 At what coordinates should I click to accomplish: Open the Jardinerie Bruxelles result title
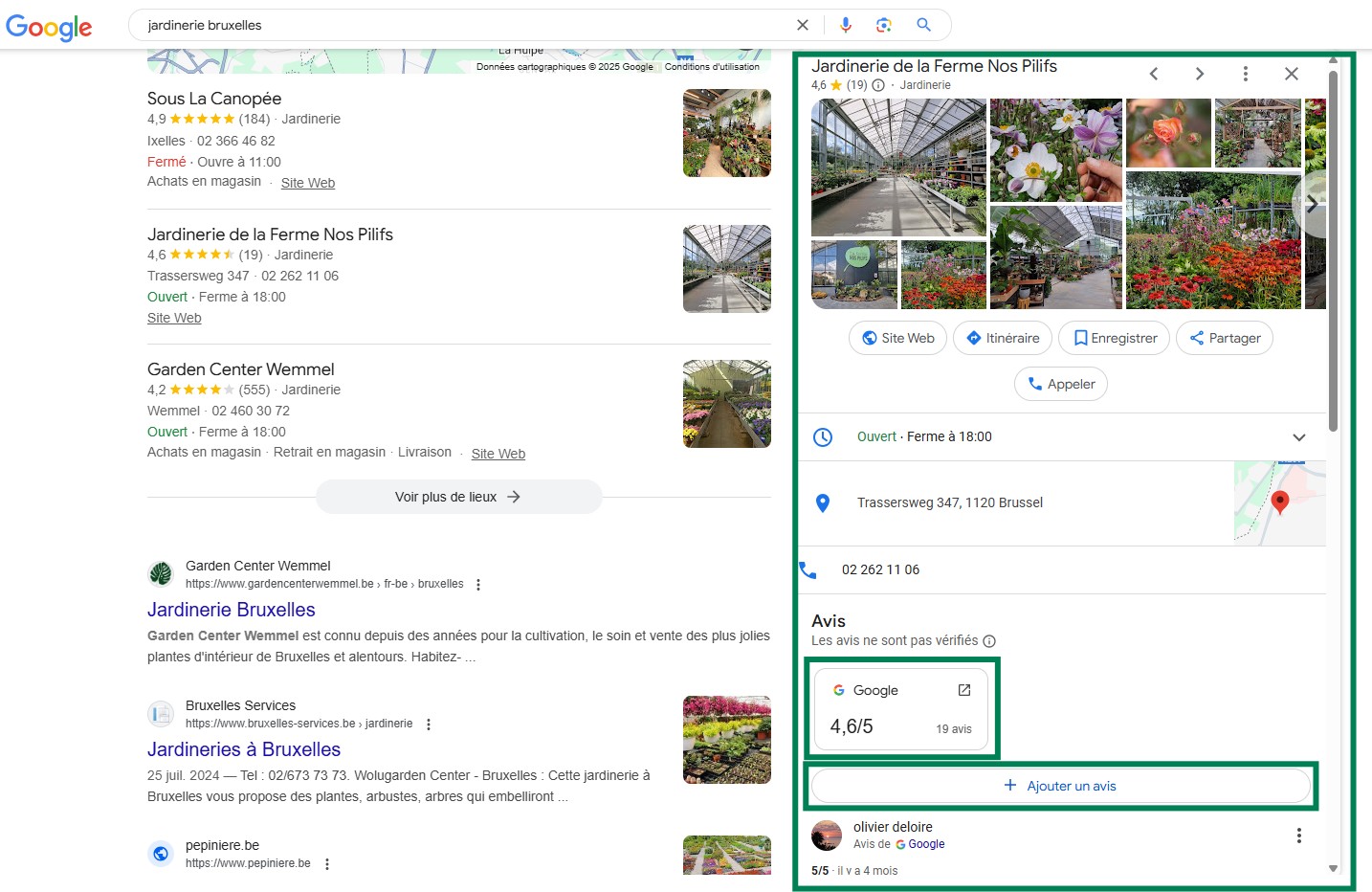(x=232, y=610)
